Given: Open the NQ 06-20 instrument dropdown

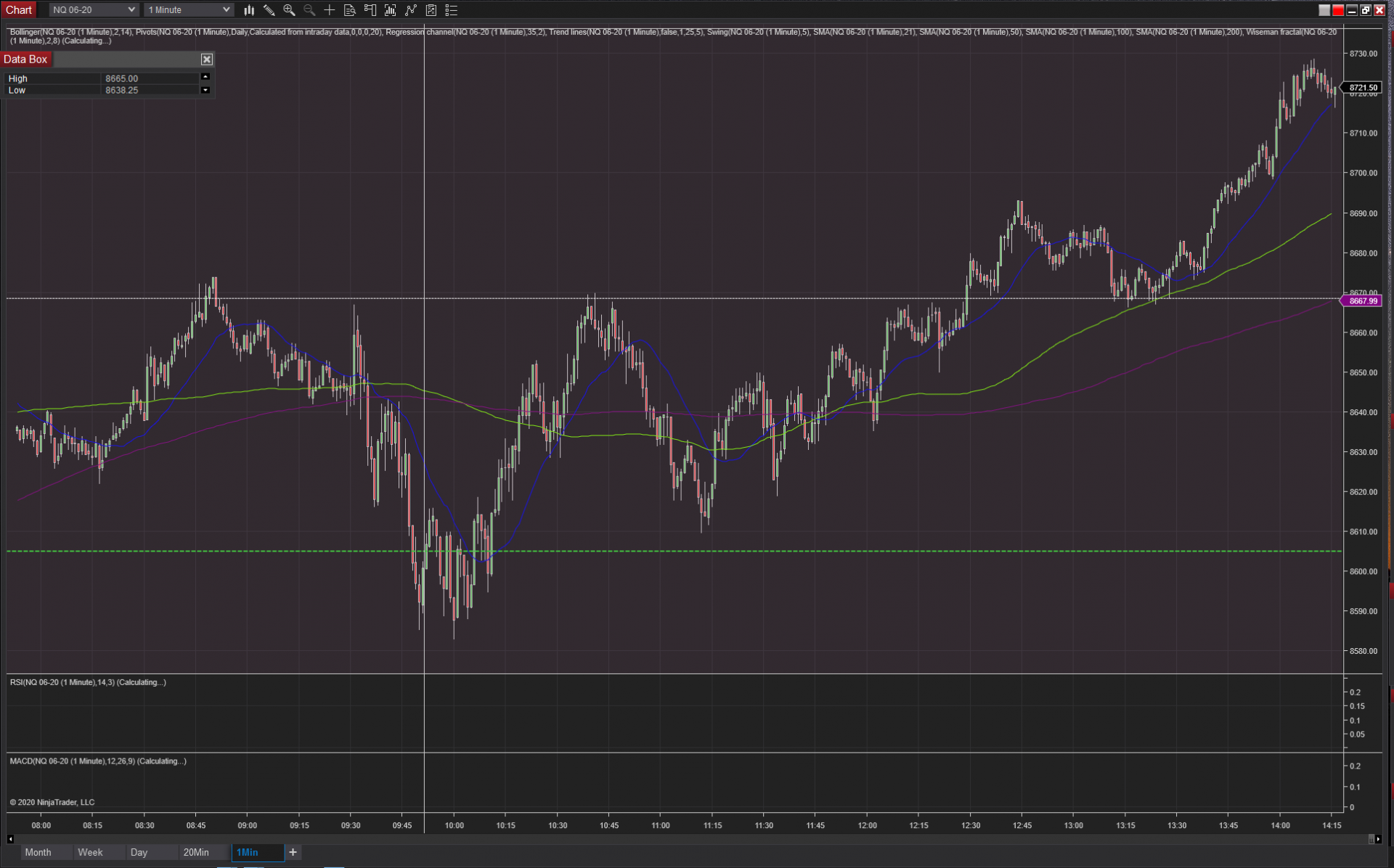Looking at the screenshot, I should click(93, 10).
